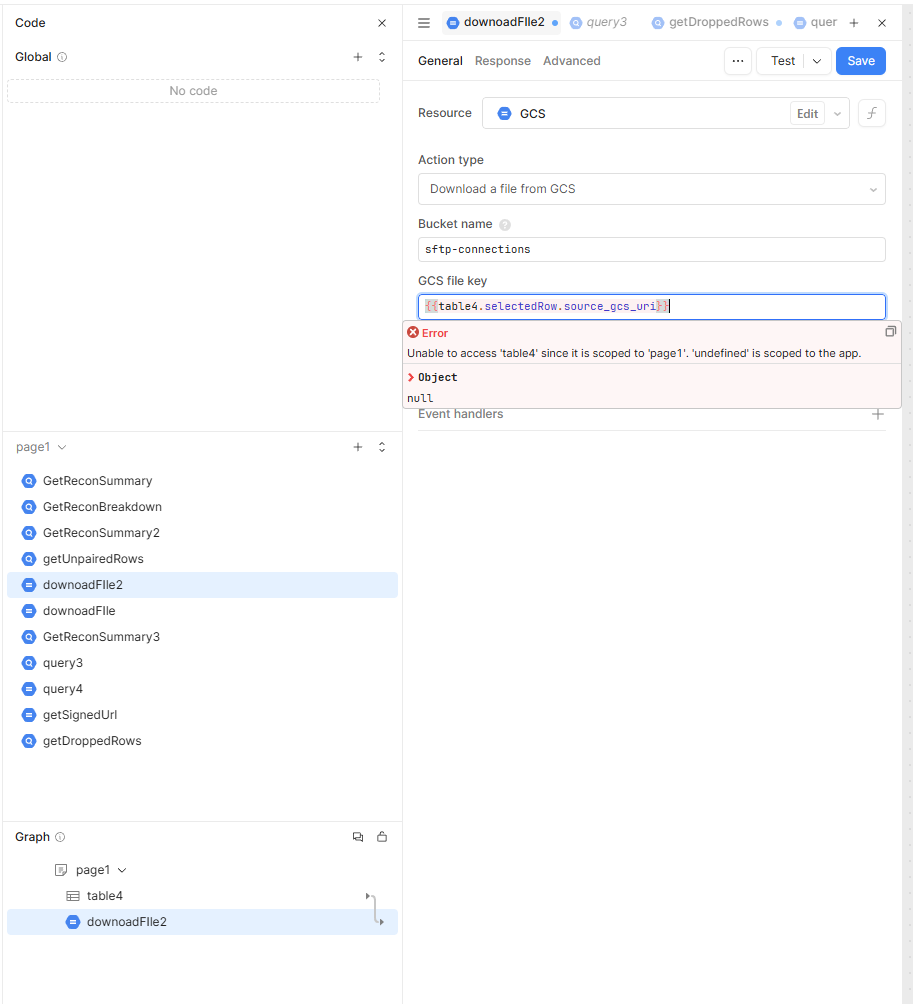Copy the error message to clipboard
The height and width of the screenshot is (1004, 913).
point(890,332)
